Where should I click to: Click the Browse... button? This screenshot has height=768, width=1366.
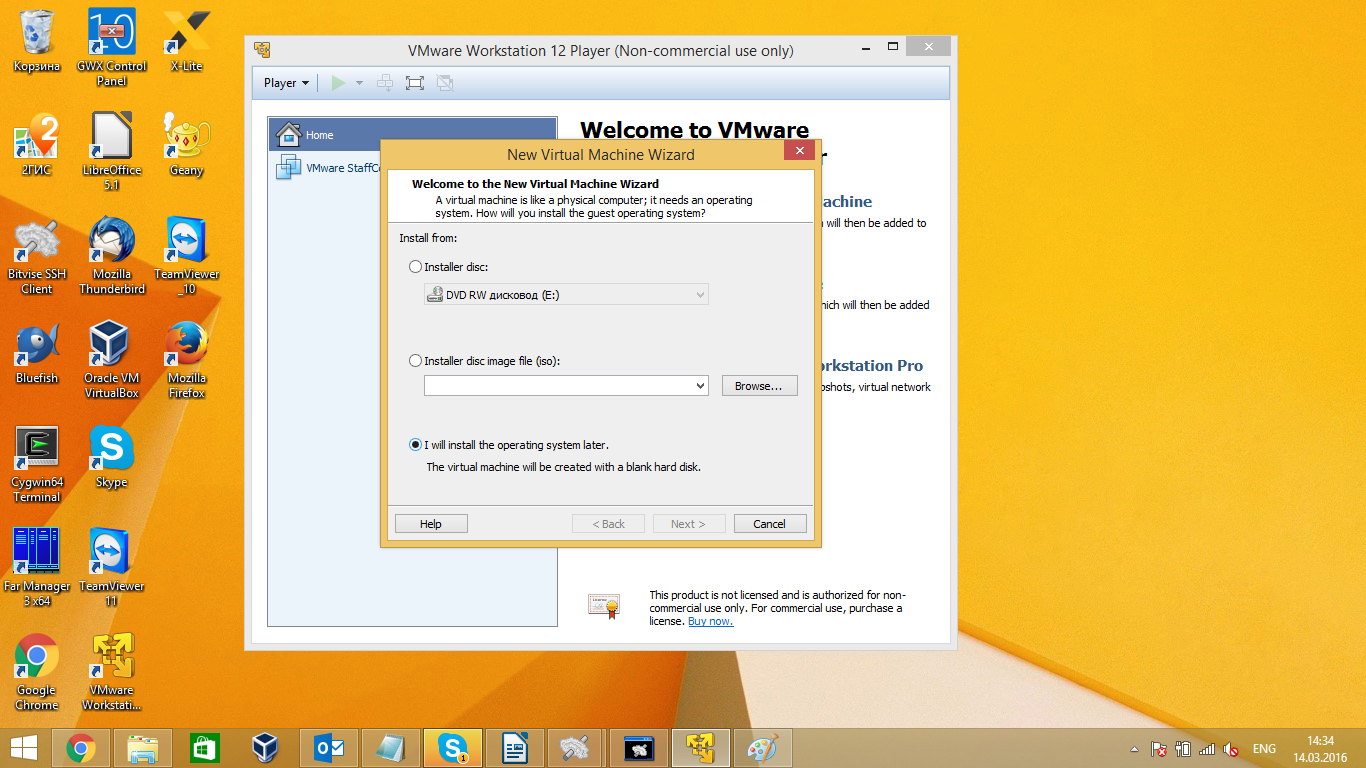[760, 386]
